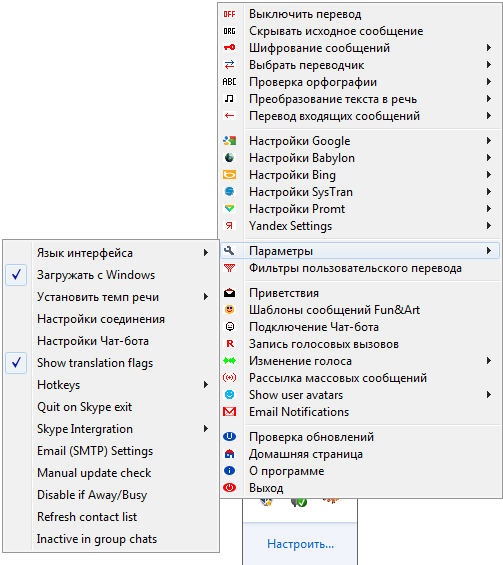Click the red broadcast icon for mass messaging
This screenshot has height=565, width=503.
point(230,378)
